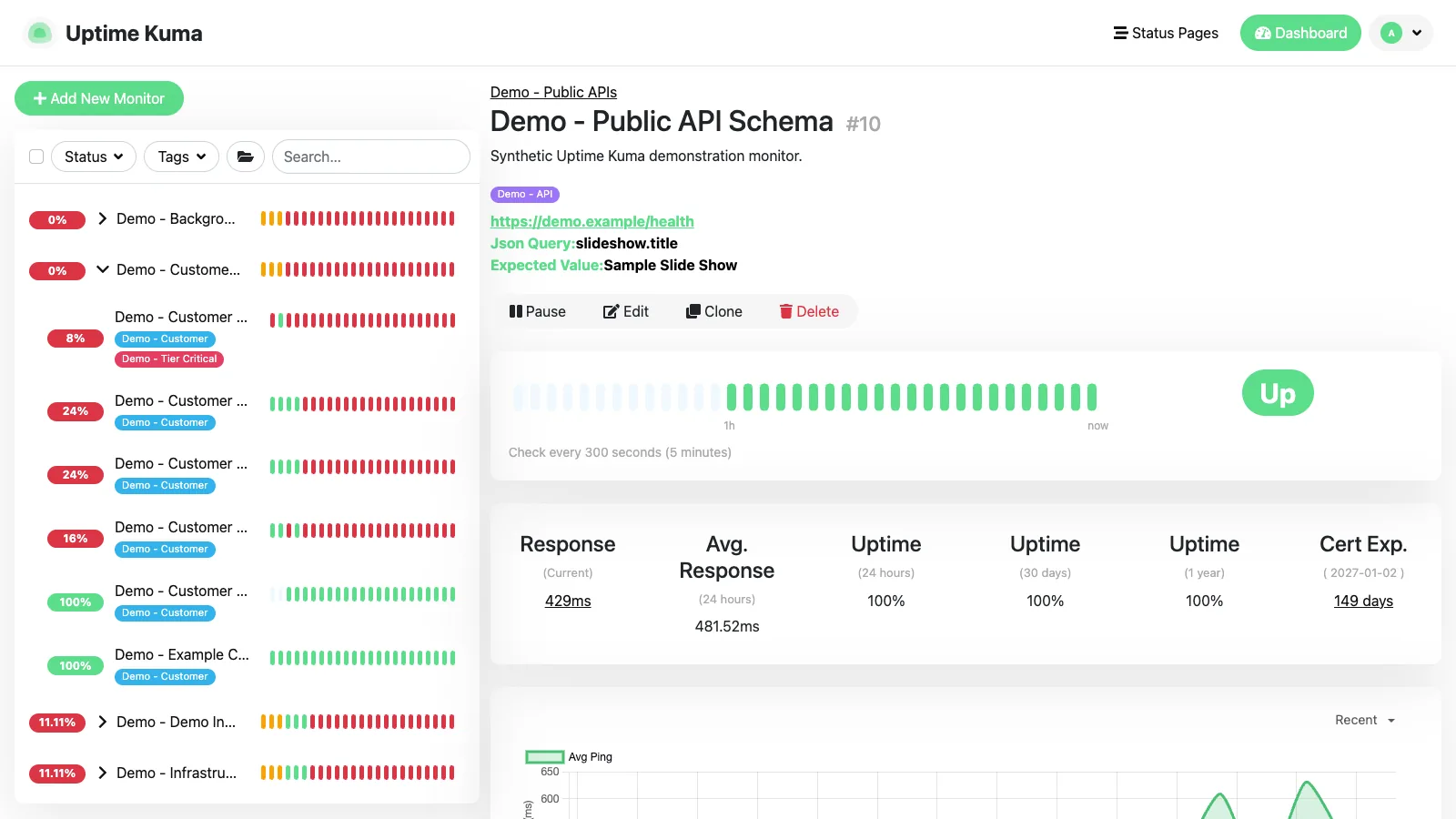1456x819 pixels.
Task: Go to the Dashboard
Action: 1300,33
